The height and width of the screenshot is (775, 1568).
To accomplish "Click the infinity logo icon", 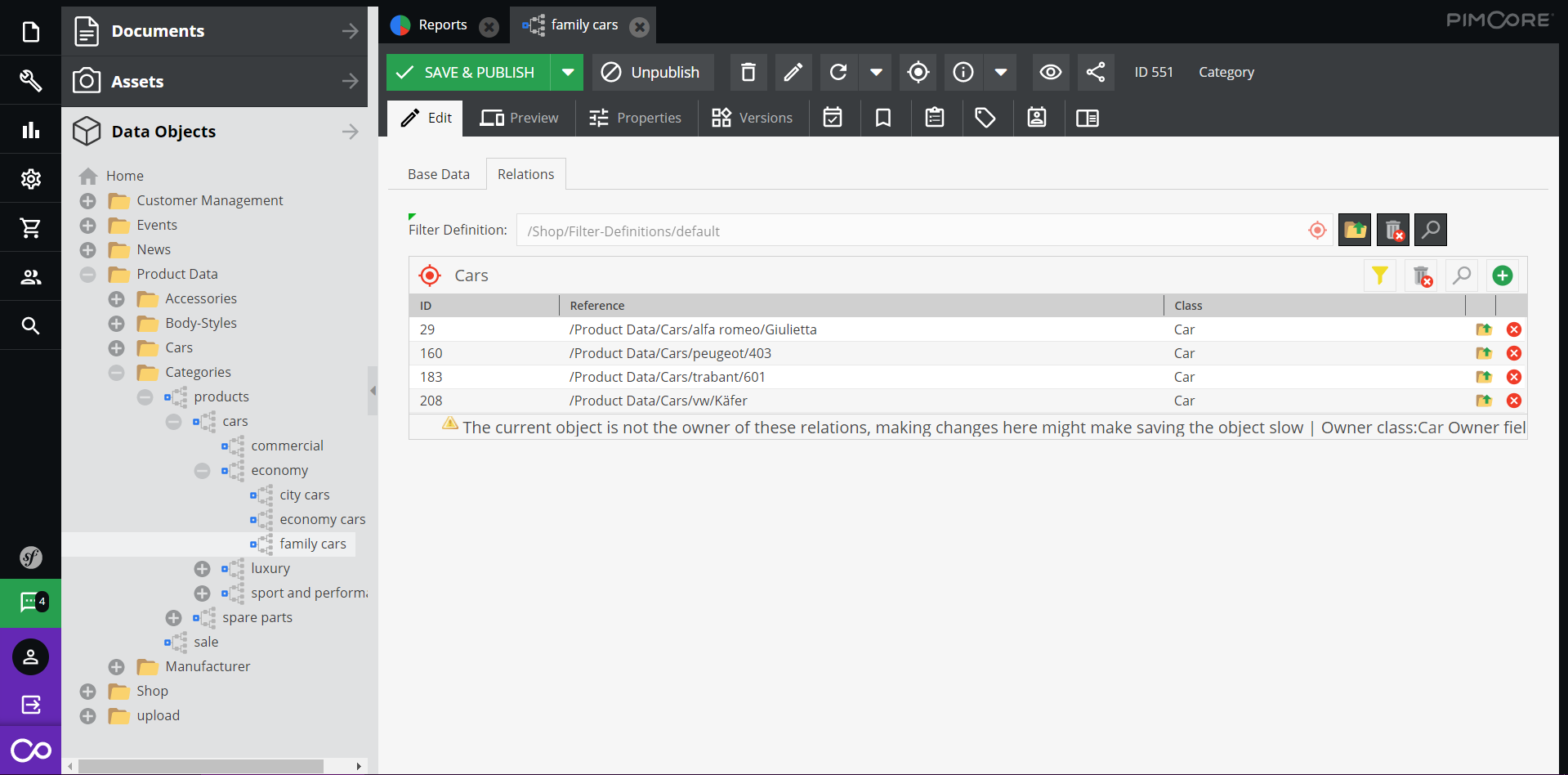I will coord(30,750).
